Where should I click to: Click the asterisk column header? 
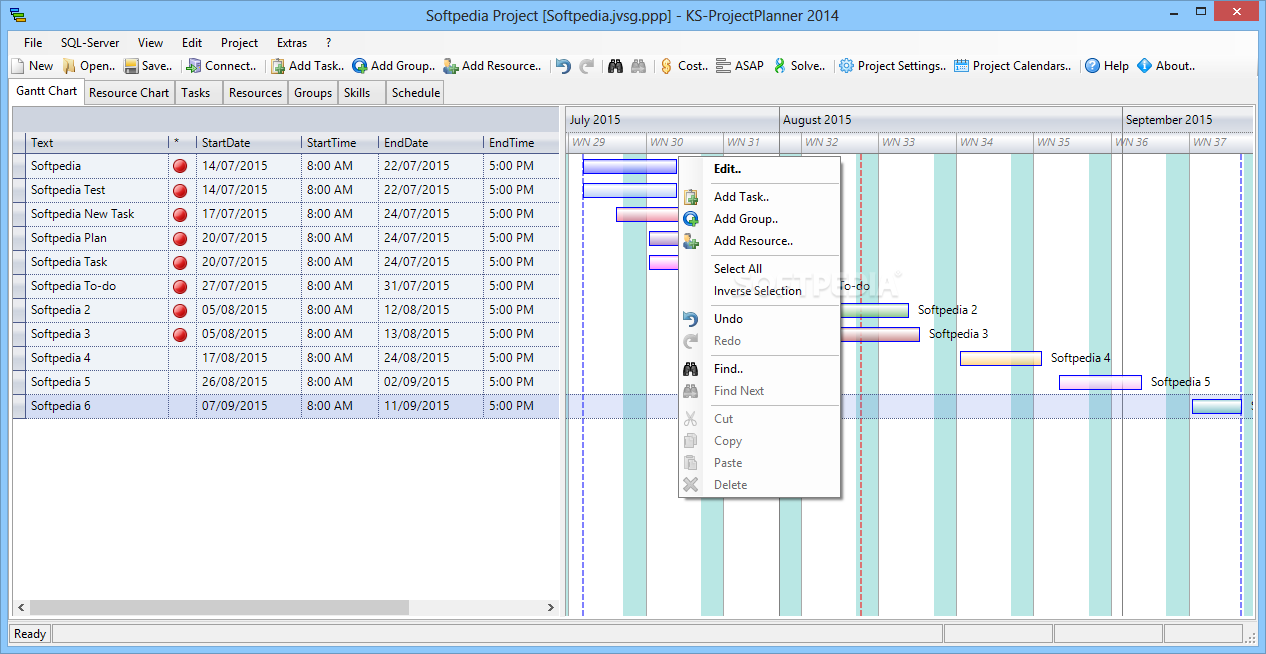tap(182, 143)
